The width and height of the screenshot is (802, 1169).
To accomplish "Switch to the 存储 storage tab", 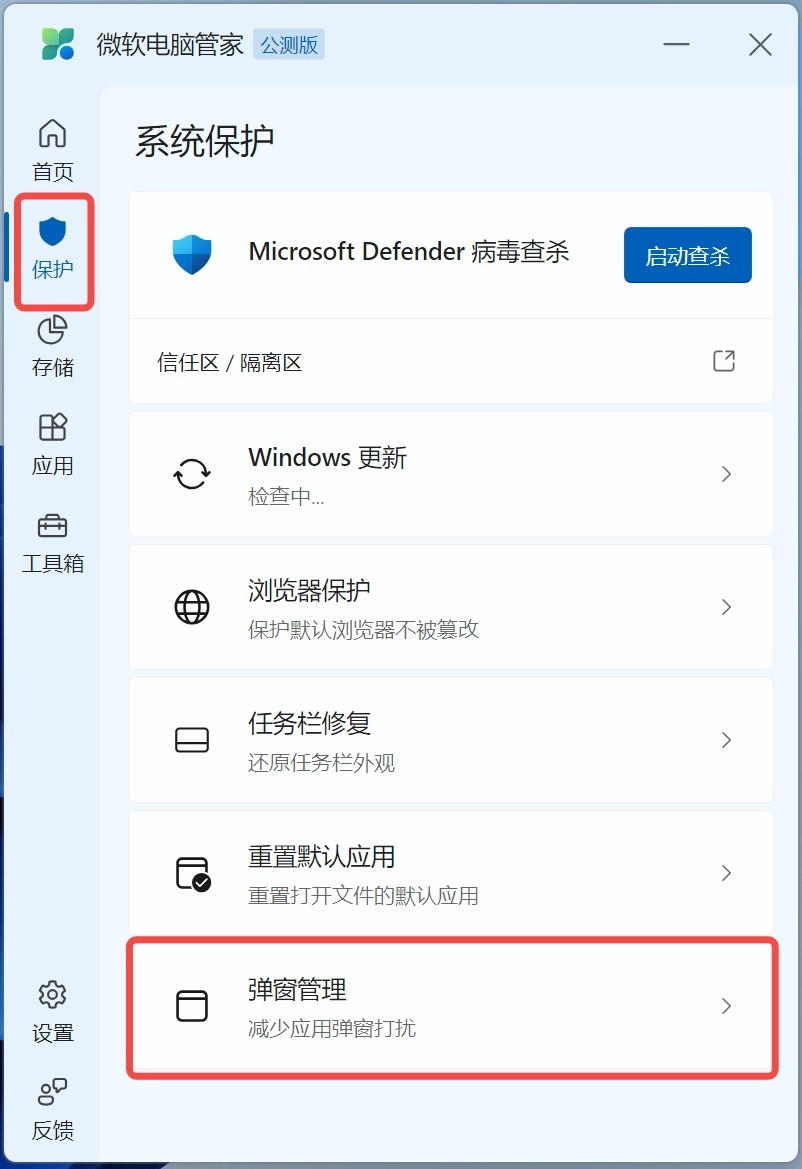I will coord(52,347).
